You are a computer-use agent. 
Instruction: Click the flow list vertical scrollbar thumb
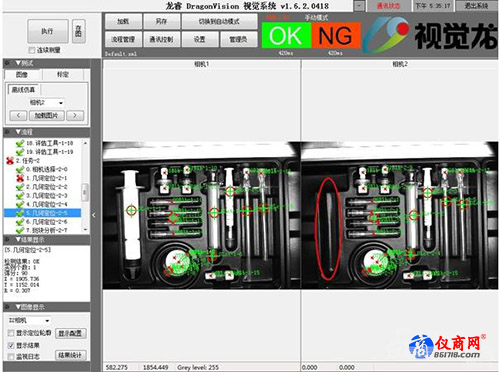click(85, 192)
